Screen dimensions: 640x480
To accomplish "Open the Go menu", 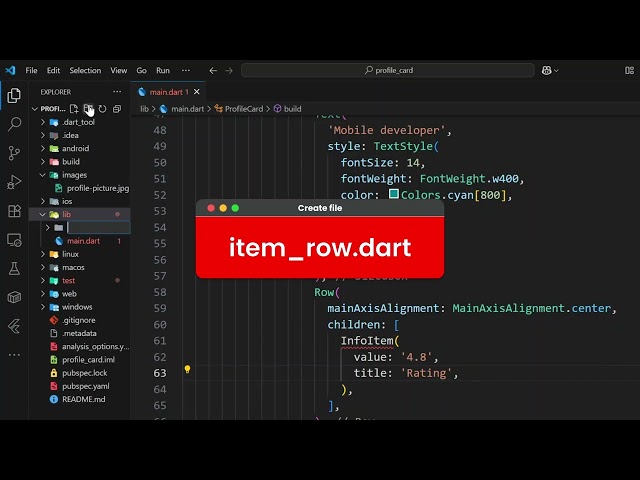I will point(141,70).
